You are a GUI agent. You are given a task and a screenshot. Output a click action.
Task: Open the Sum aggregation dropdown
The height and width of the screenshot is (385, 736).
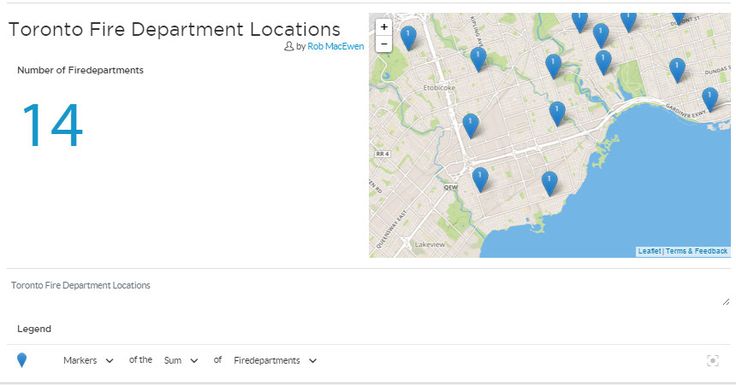[181, 361]
